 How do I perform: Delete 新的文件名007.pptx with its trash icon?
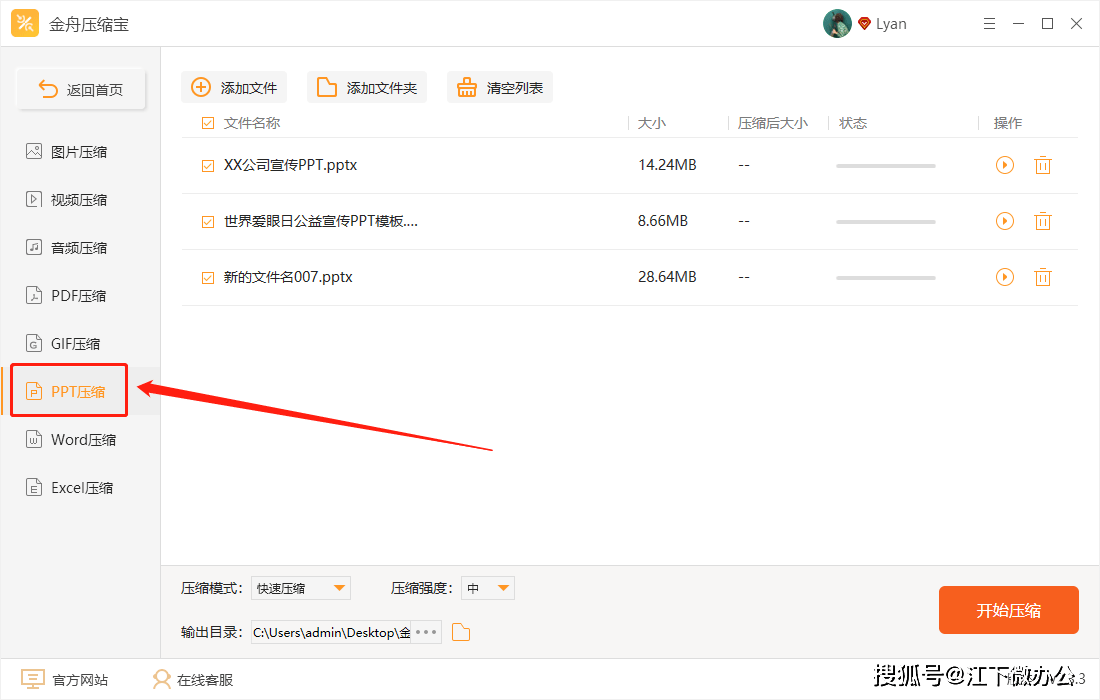point(1043,277)
